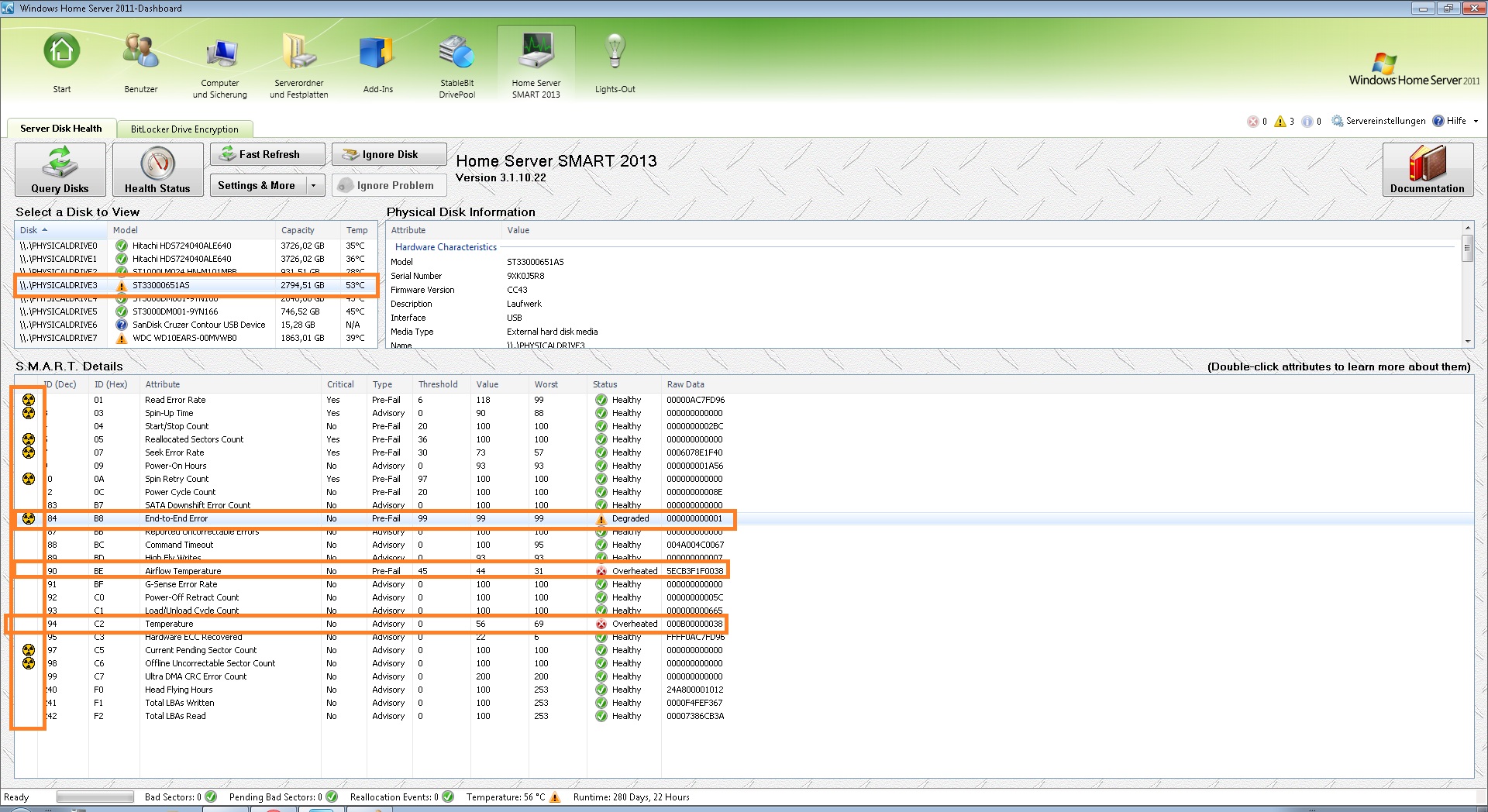This screenshot has width=1488, height=812.
Task: Select the Seek Error Rate attribute row
Action: click(x=744, y=452)
